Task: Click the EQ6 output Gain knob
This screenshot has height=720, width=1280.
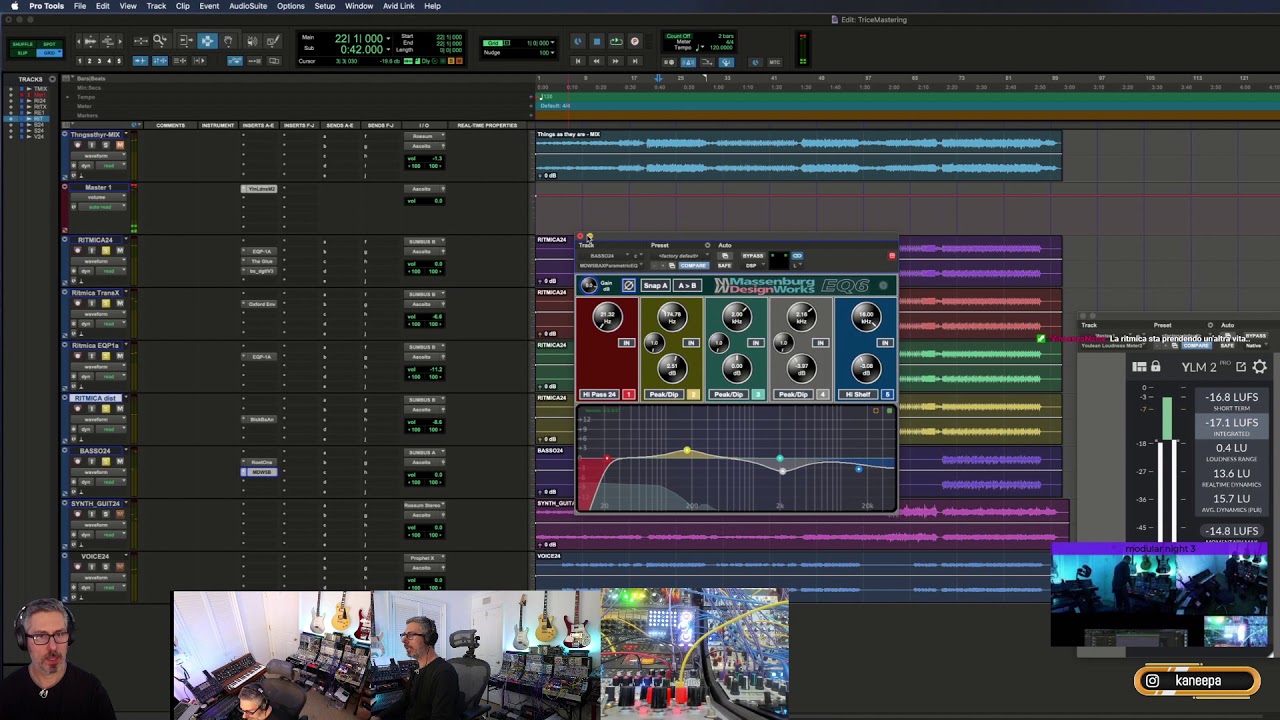Action: pyautogui.click(x=589, y=285)
